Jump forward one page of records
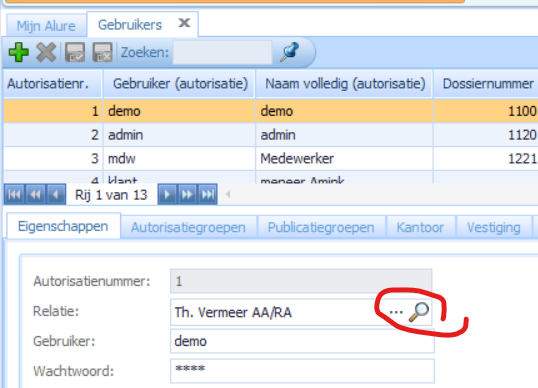Image resolution: width=538 pixels, height=388 pixels. coord(187,195)
